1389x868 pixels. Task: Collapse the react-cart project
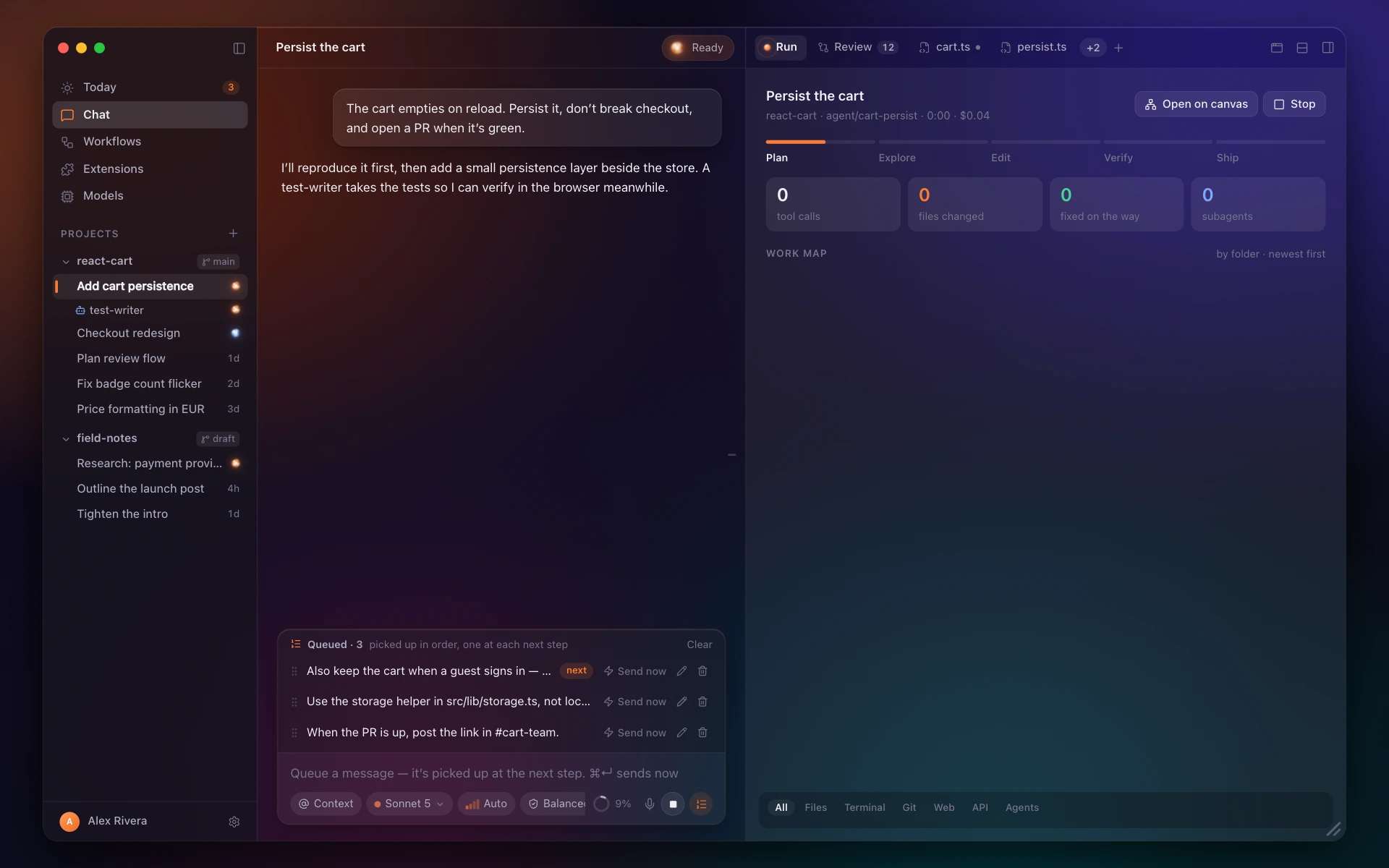tap(66, 262)
